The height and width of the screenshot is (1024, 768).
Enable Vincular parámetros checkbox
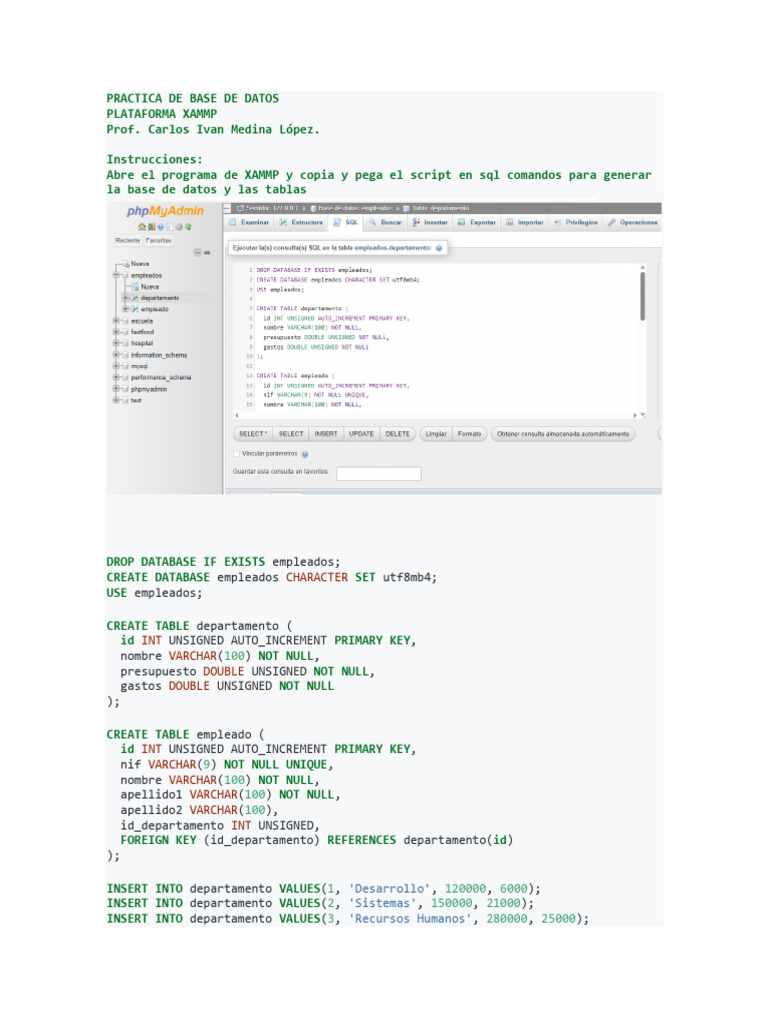236,454
